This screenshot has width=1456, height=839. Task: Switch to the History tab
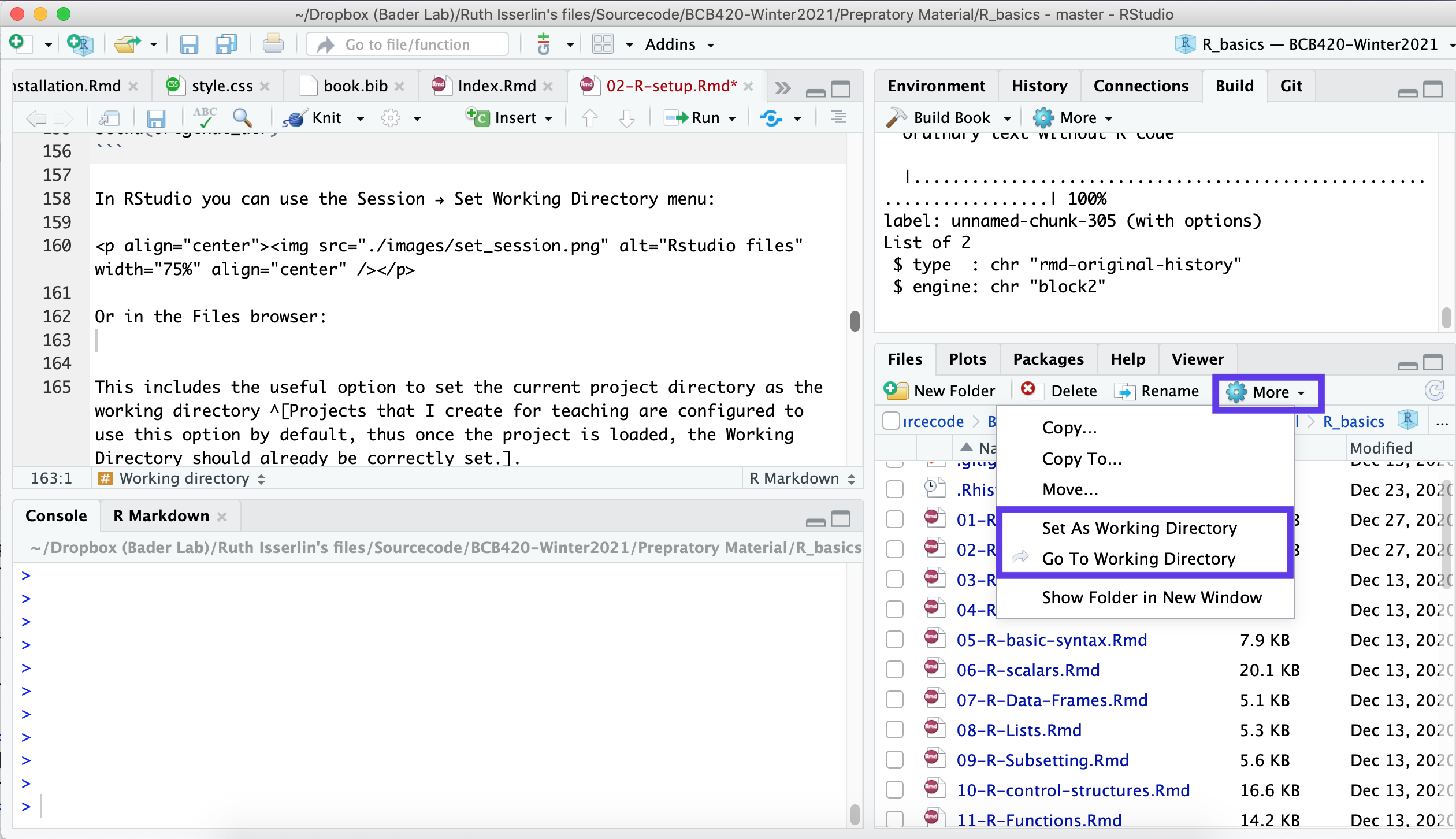[x=1039, y=86]
